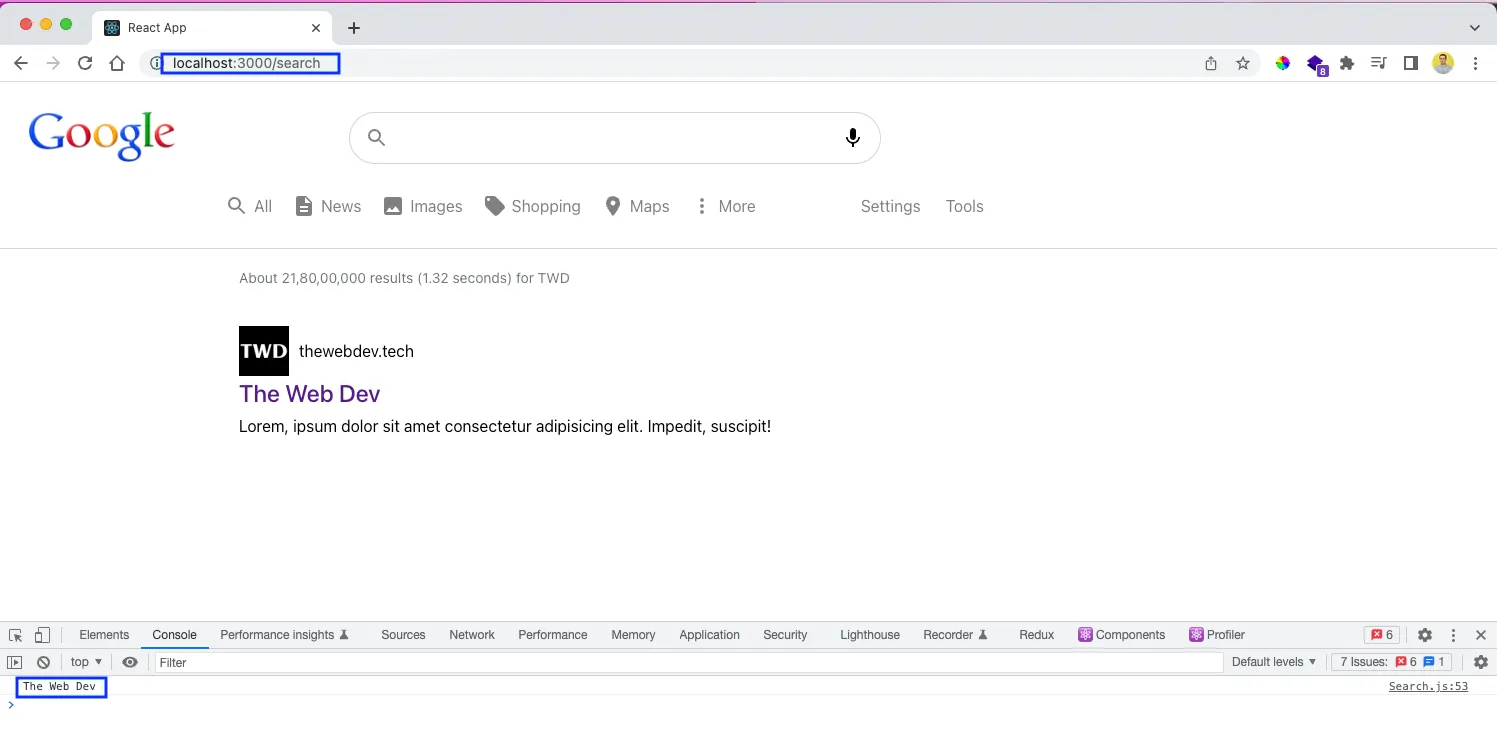Viewport: 1497px width, 753px height.
Task: Open the React Components tab
Action: pyautogui.click(x=1121, y=635)
